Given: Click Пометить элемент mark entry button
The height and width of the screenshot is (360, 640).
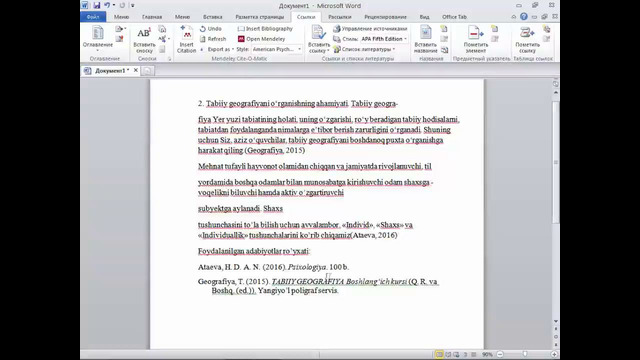Looking at the screenshot, I should (x=476, y=40).
